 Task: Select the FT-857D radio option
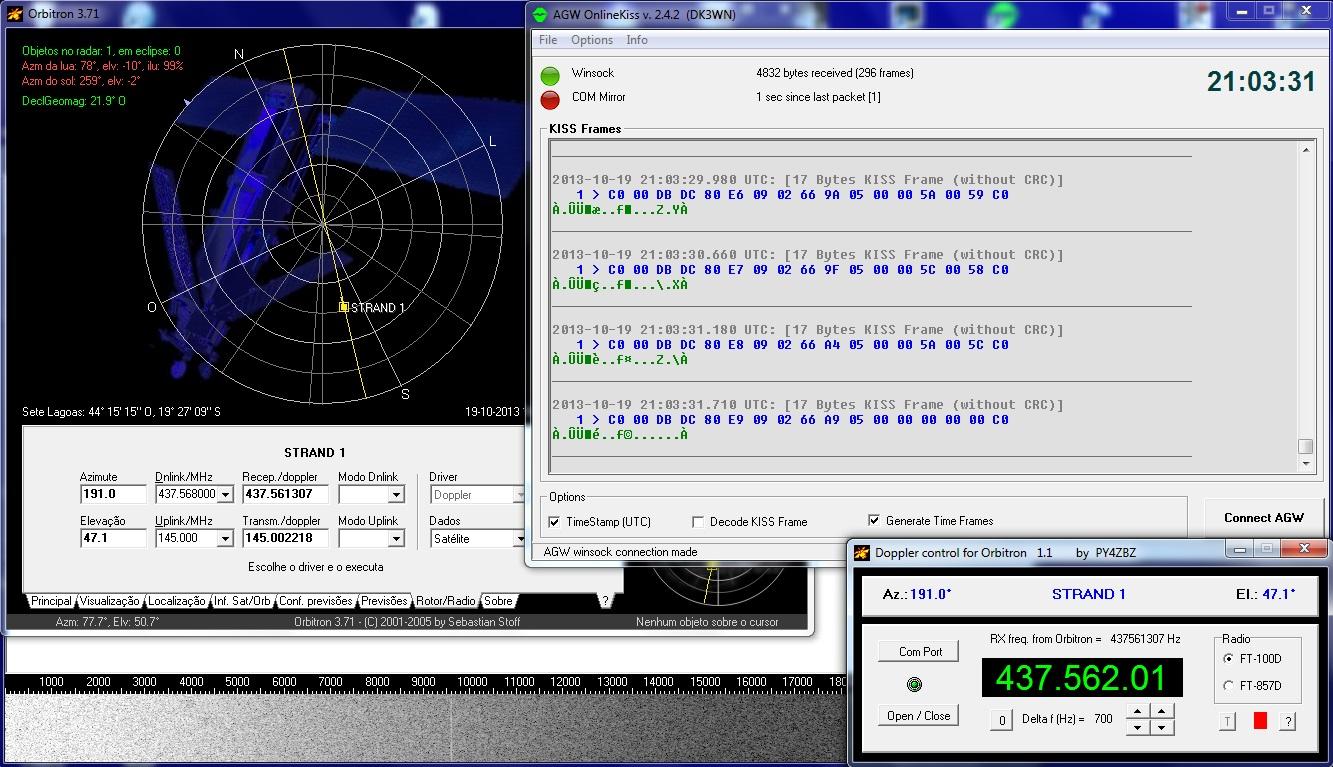[1229, 686]
